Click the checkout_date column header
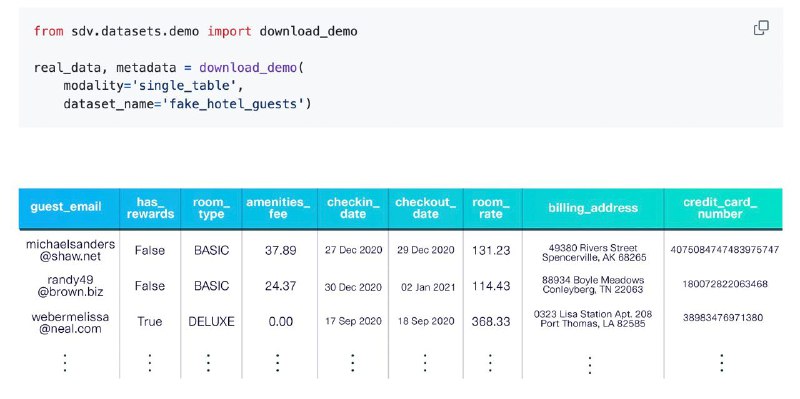 426,208
